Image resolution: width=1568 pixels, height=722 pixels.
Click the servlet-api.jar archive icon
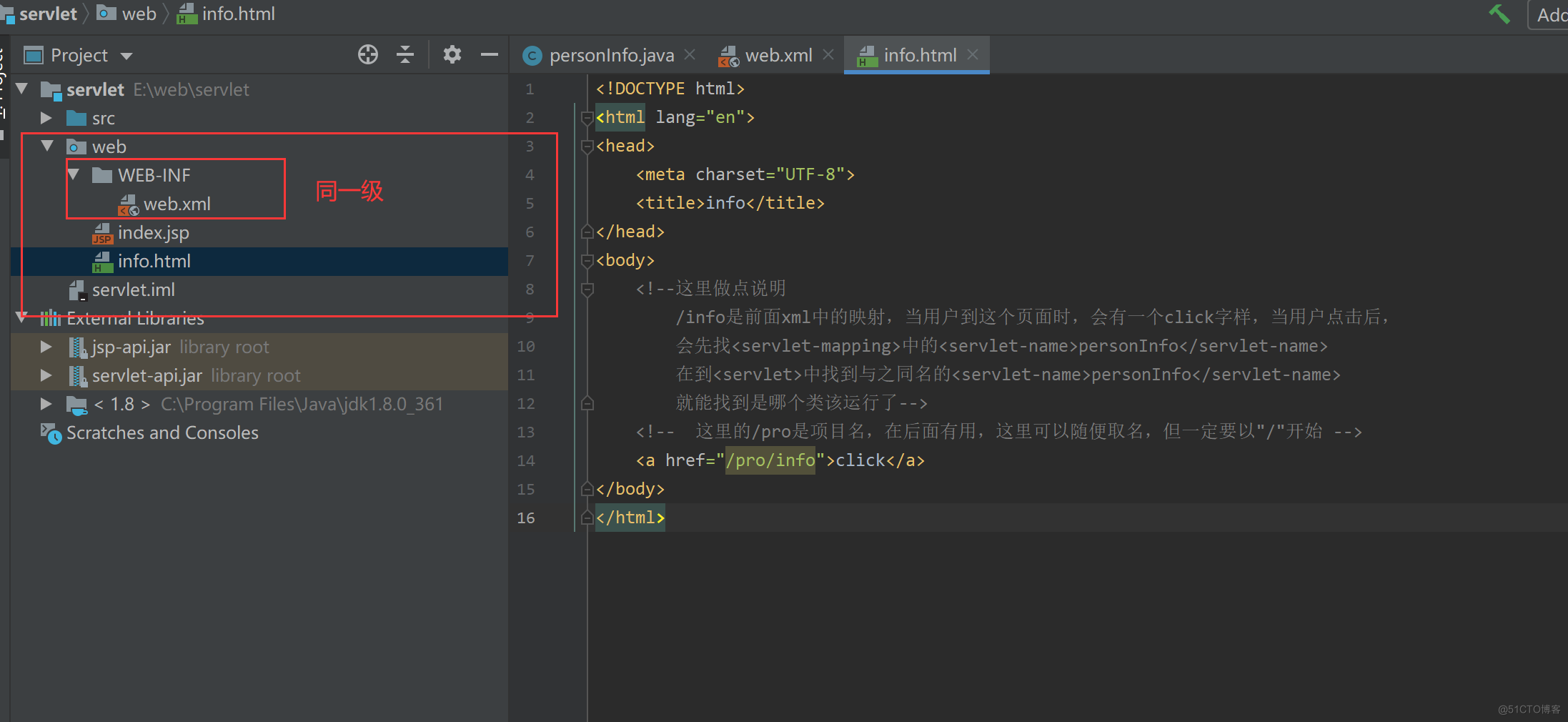pos(78,376)
